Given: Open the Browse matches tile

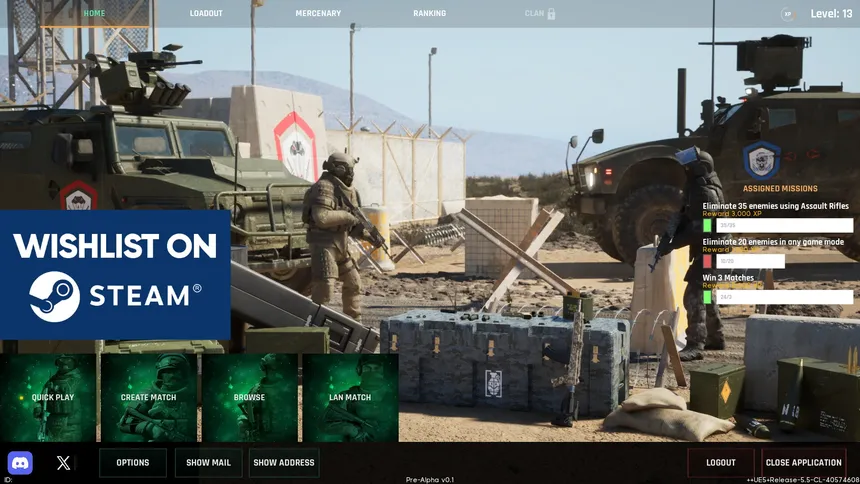Looking at the screenshot, I should pyautogui.click(x=250, y=397).
